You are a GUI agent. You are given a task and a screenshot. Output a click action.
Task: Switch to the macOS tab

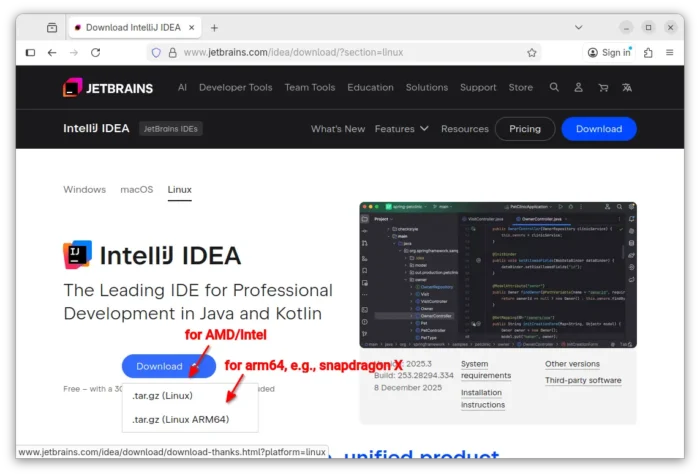[x=137, y=189]
